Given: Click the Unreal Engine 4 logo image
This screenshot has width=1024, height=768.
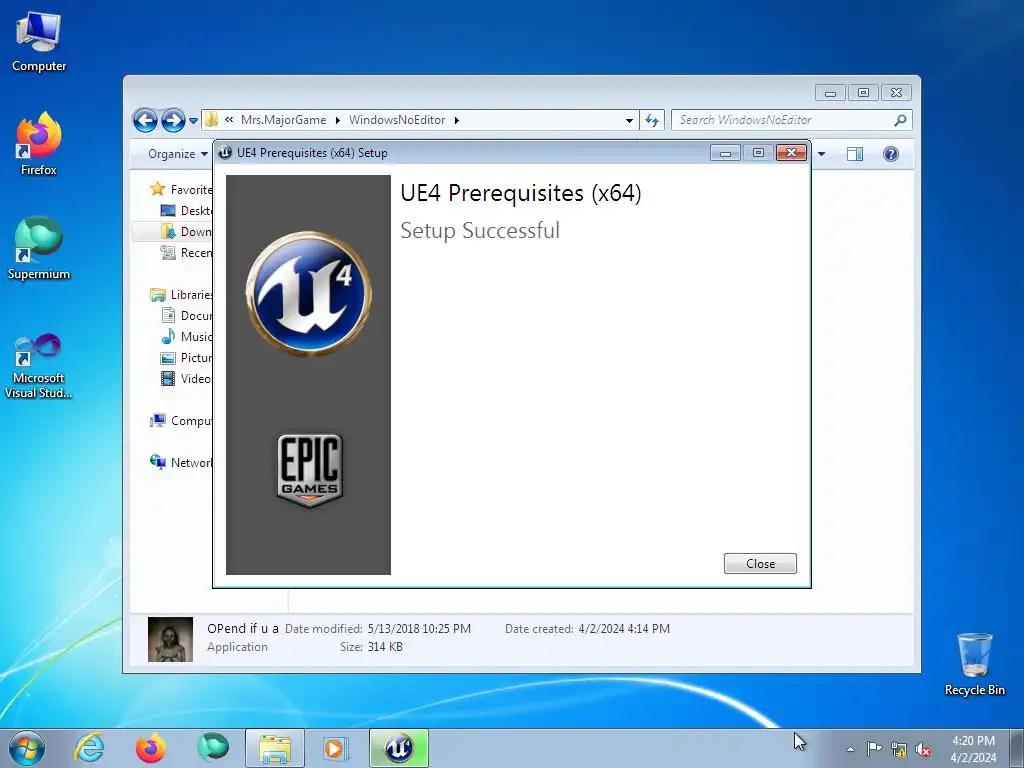Looking at the screenshot, I should tap(309, 294).
